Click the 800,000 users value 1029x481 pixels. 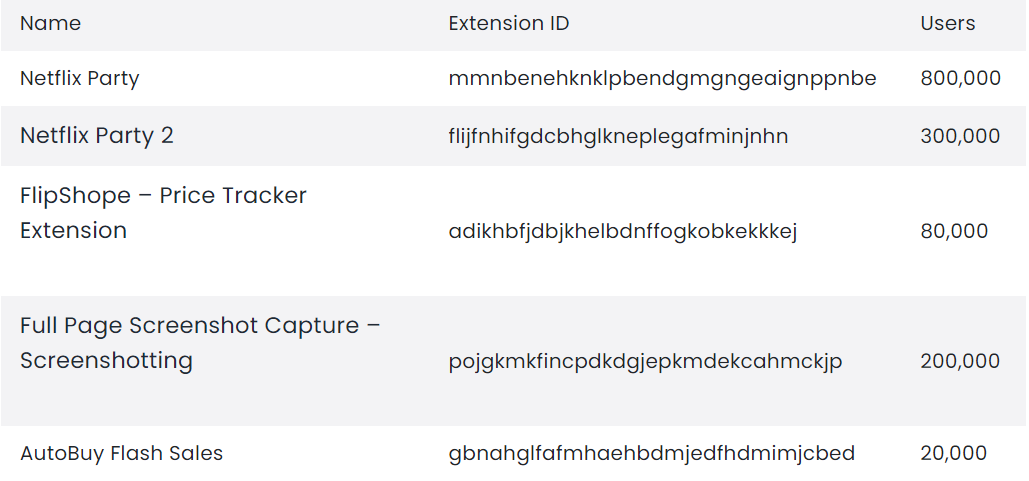tap(960, 78)
